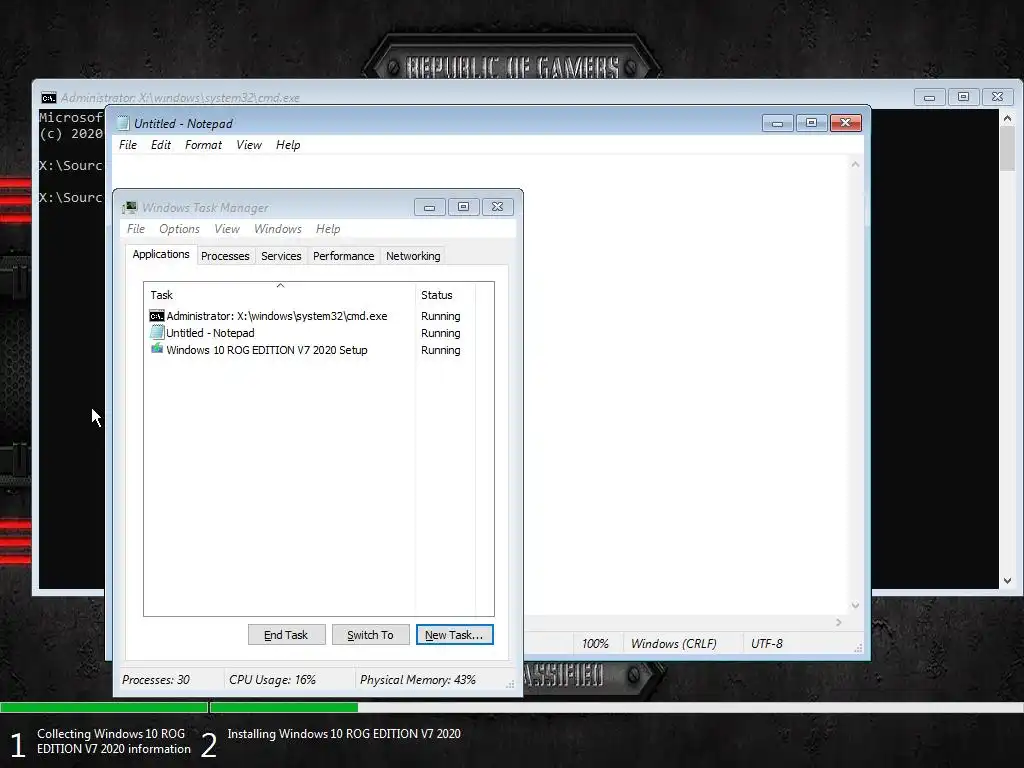Click the End Task button
This screenshot has width=1024, height=768.
pos(286,635)
